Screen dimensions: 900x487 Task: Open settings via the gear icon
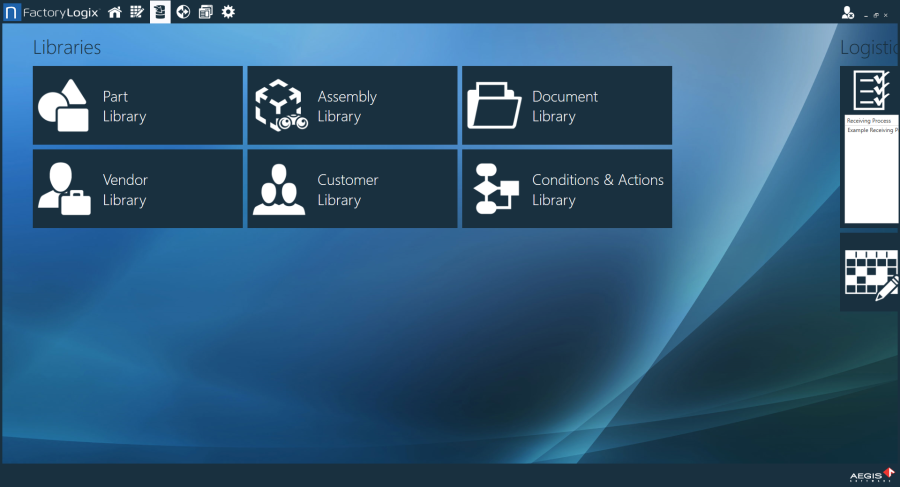pos(228,12)
